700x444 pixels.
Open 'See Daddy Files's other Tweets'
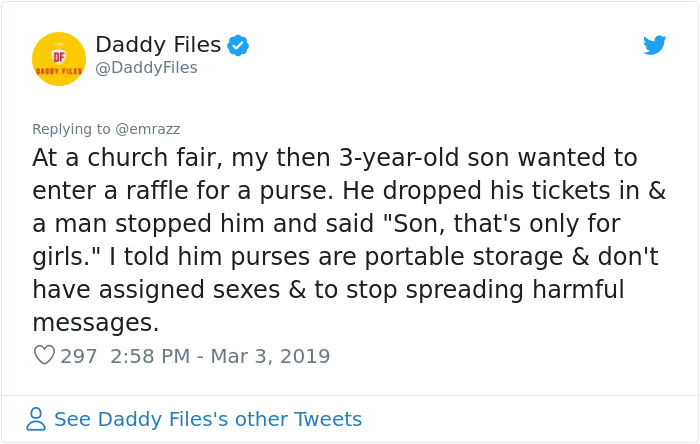[208, 419]
